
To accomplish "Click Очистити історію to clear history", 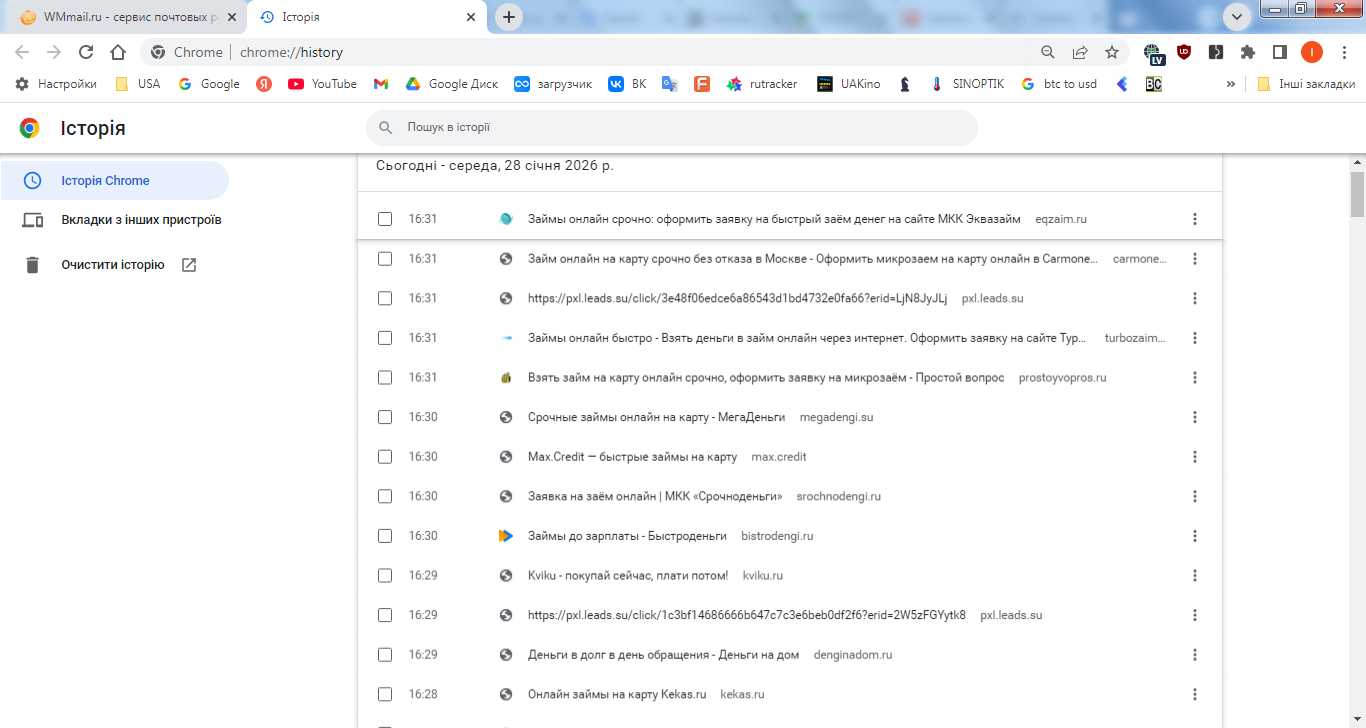I will click(x=113, y=265).
